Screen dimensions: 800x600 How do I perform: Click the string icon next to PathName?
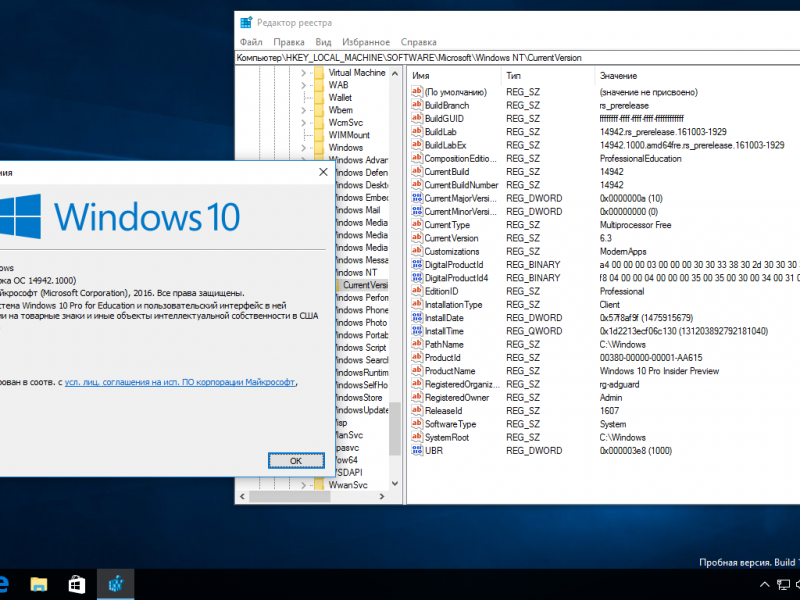(417, 344)
